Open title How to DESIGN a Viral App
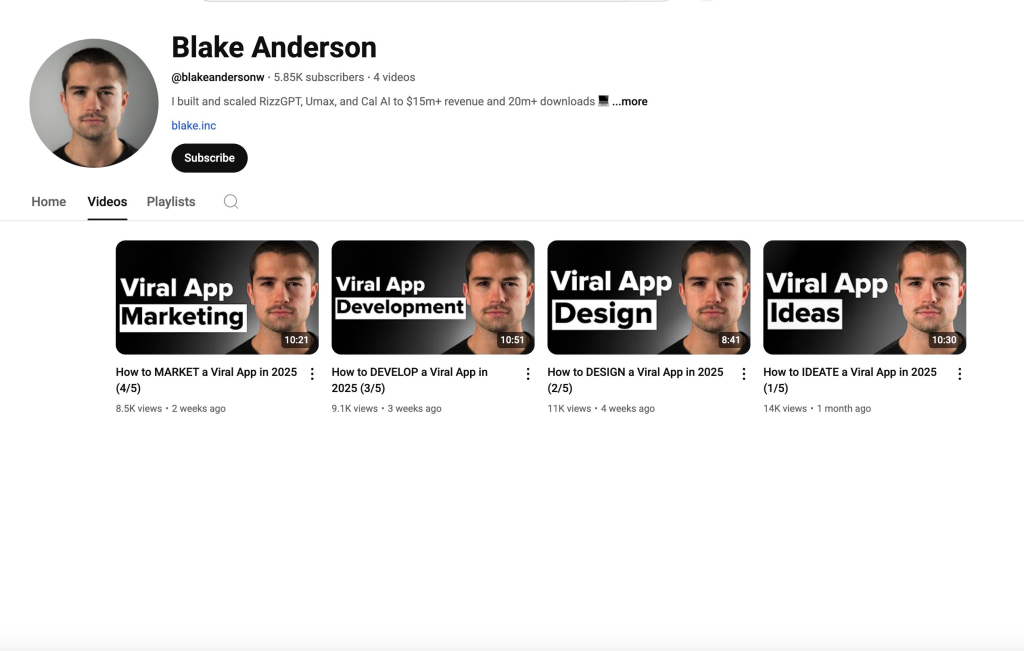1024x651 pixels. (635, 379)
